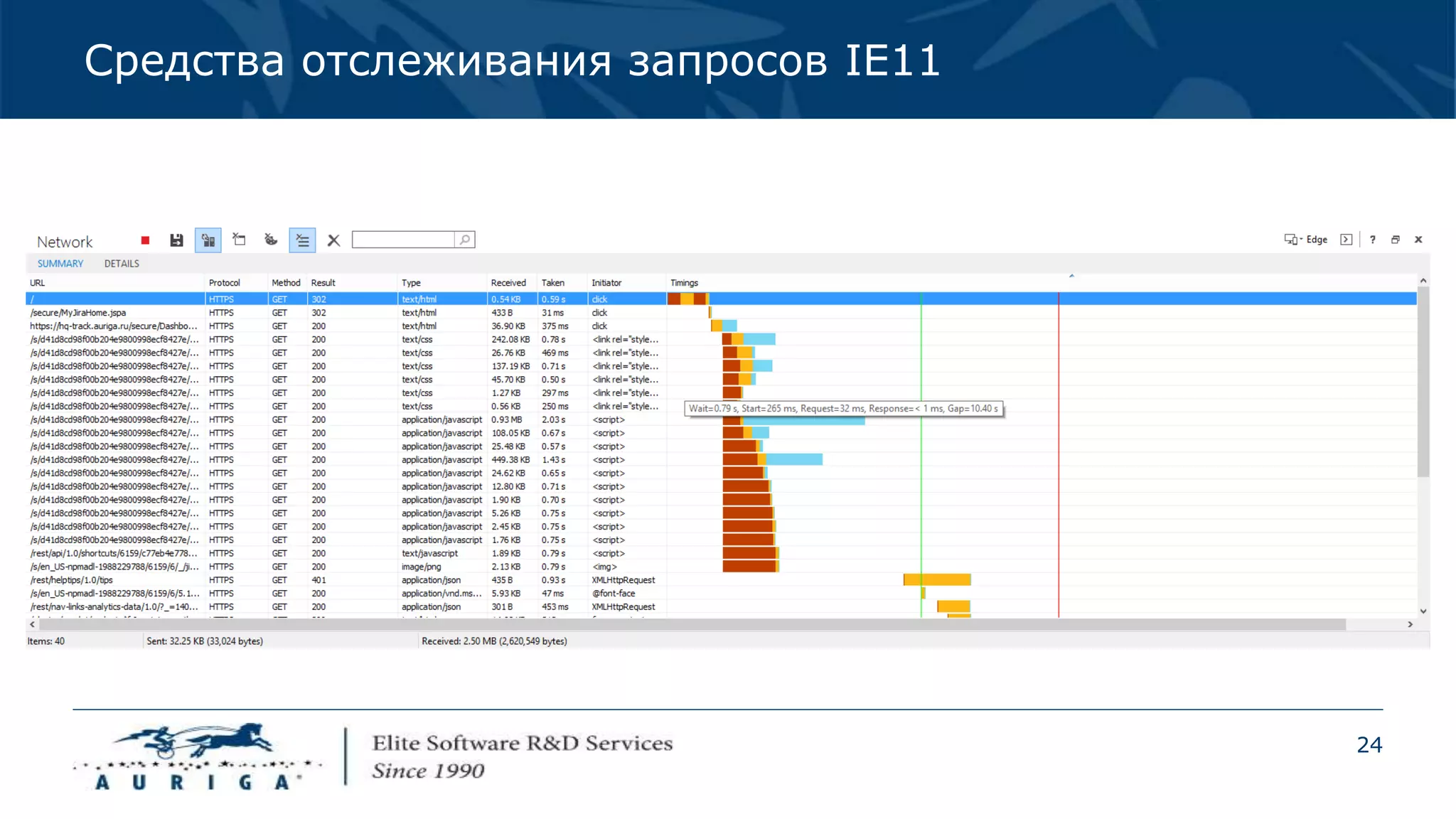Sort by the Initiator column header

coord(626,283)
